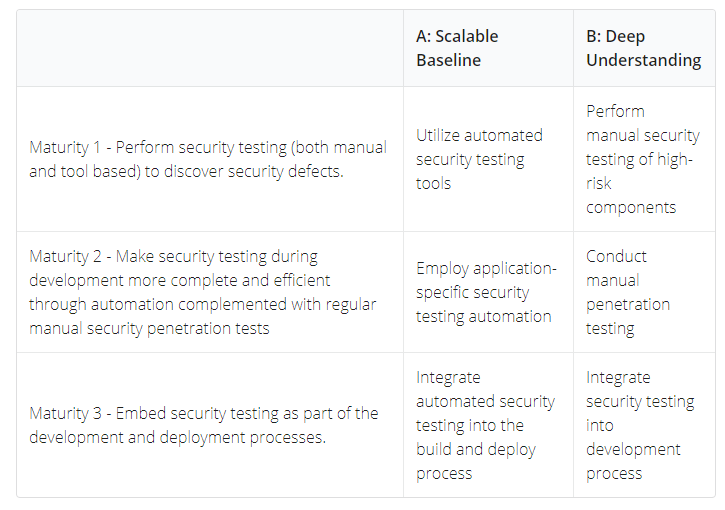Image resolution: width=725 pixels, height=510 pixels.
Task: Click 'Perform manual security testing of high-risk components'
Action: click(644, 159)
